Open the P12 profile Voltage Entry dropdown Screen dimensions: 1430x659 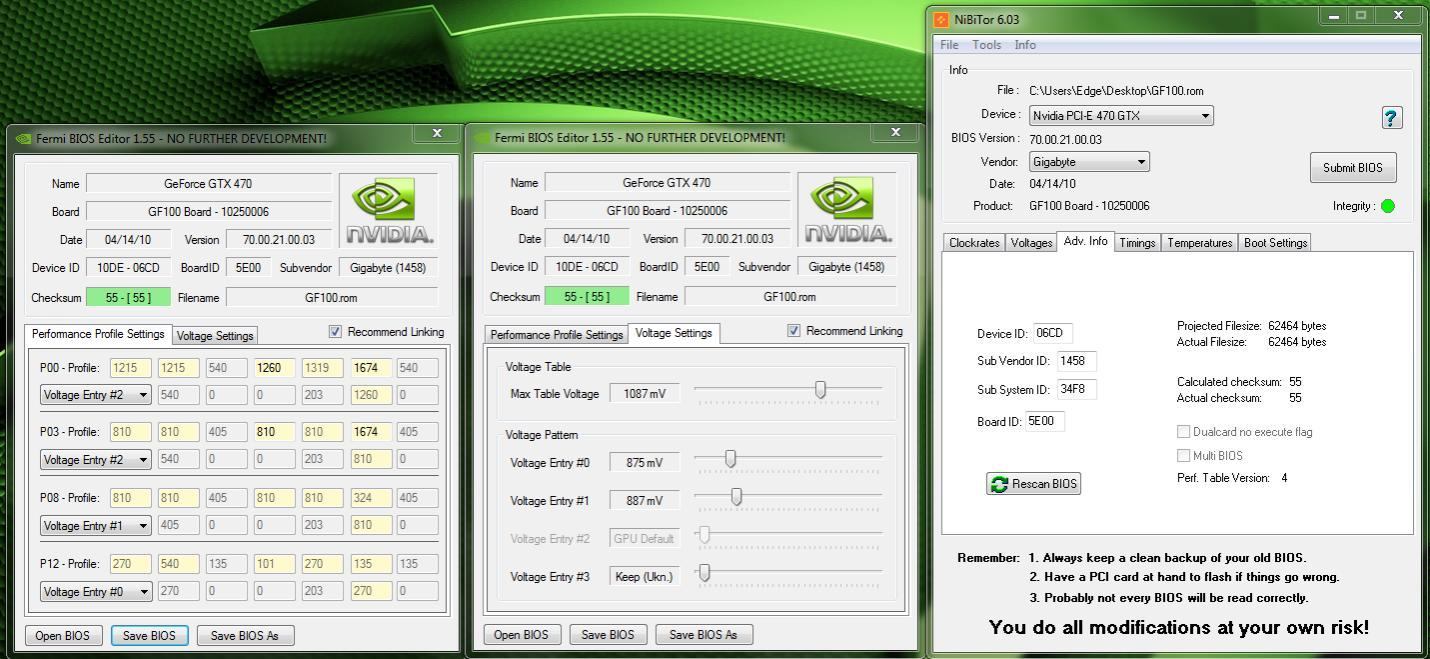pos(96,592)
